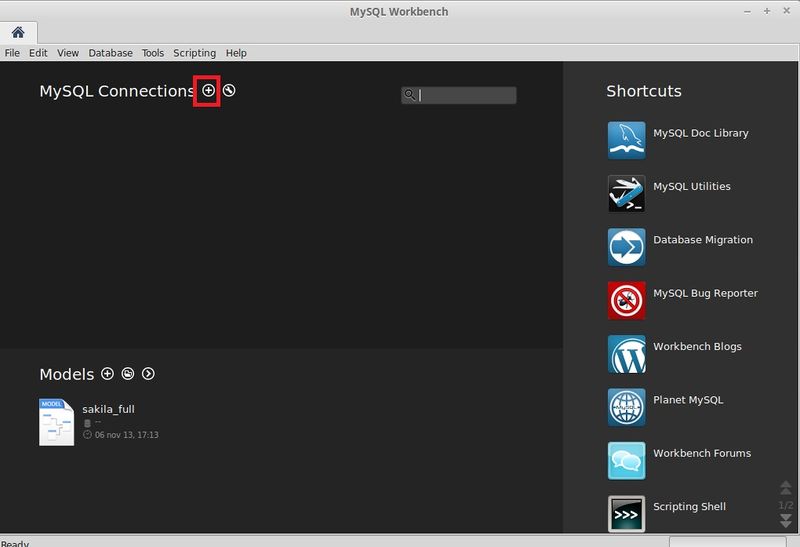Click the Scripting Shell label
Image resolution: width=800 pixels, height=547 pixels.
[x=689, y=506]
